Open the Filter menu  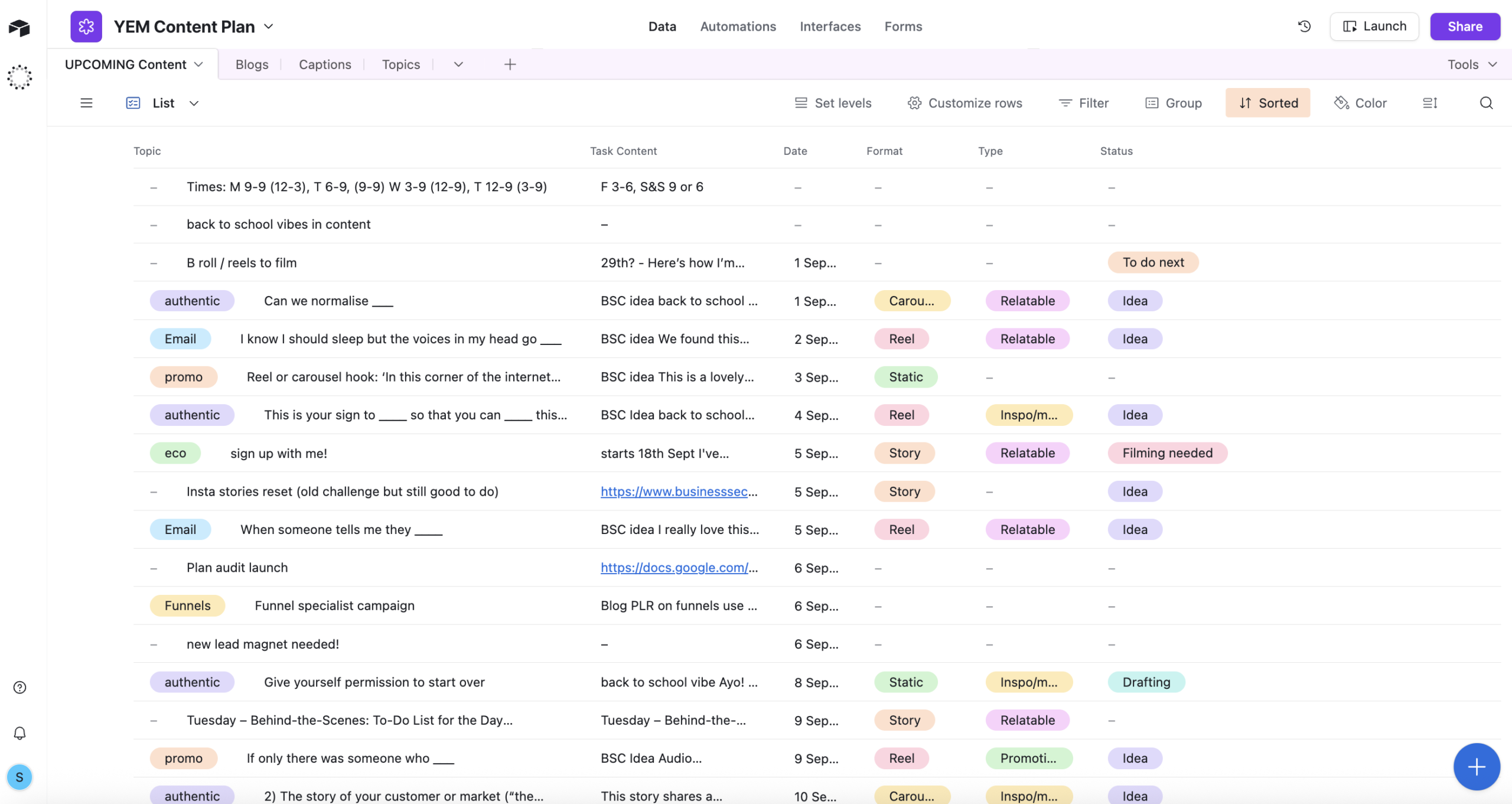1083,103
